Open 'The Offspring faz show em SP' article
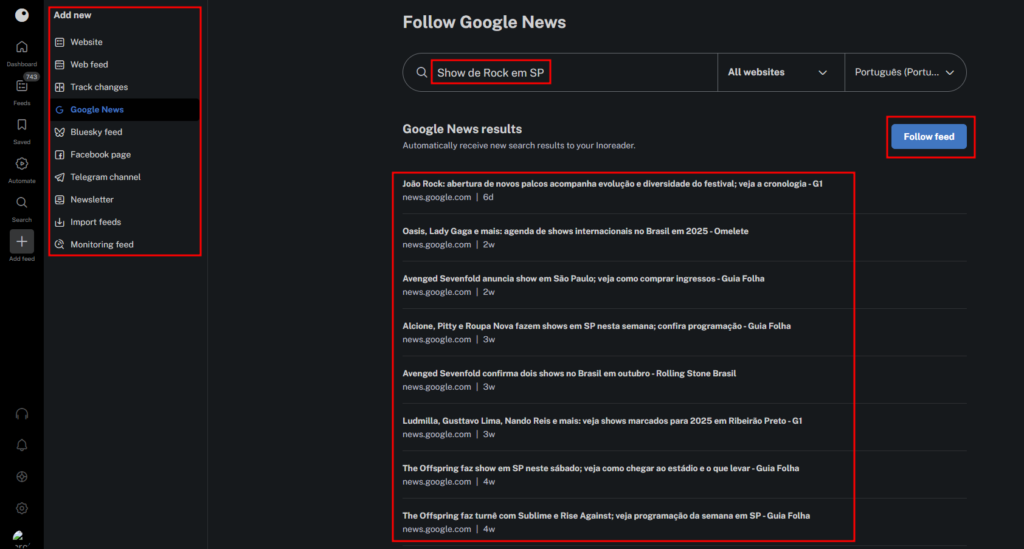Screen dimensions: 1024x549 pyautogui.click(x=600, y=469)
